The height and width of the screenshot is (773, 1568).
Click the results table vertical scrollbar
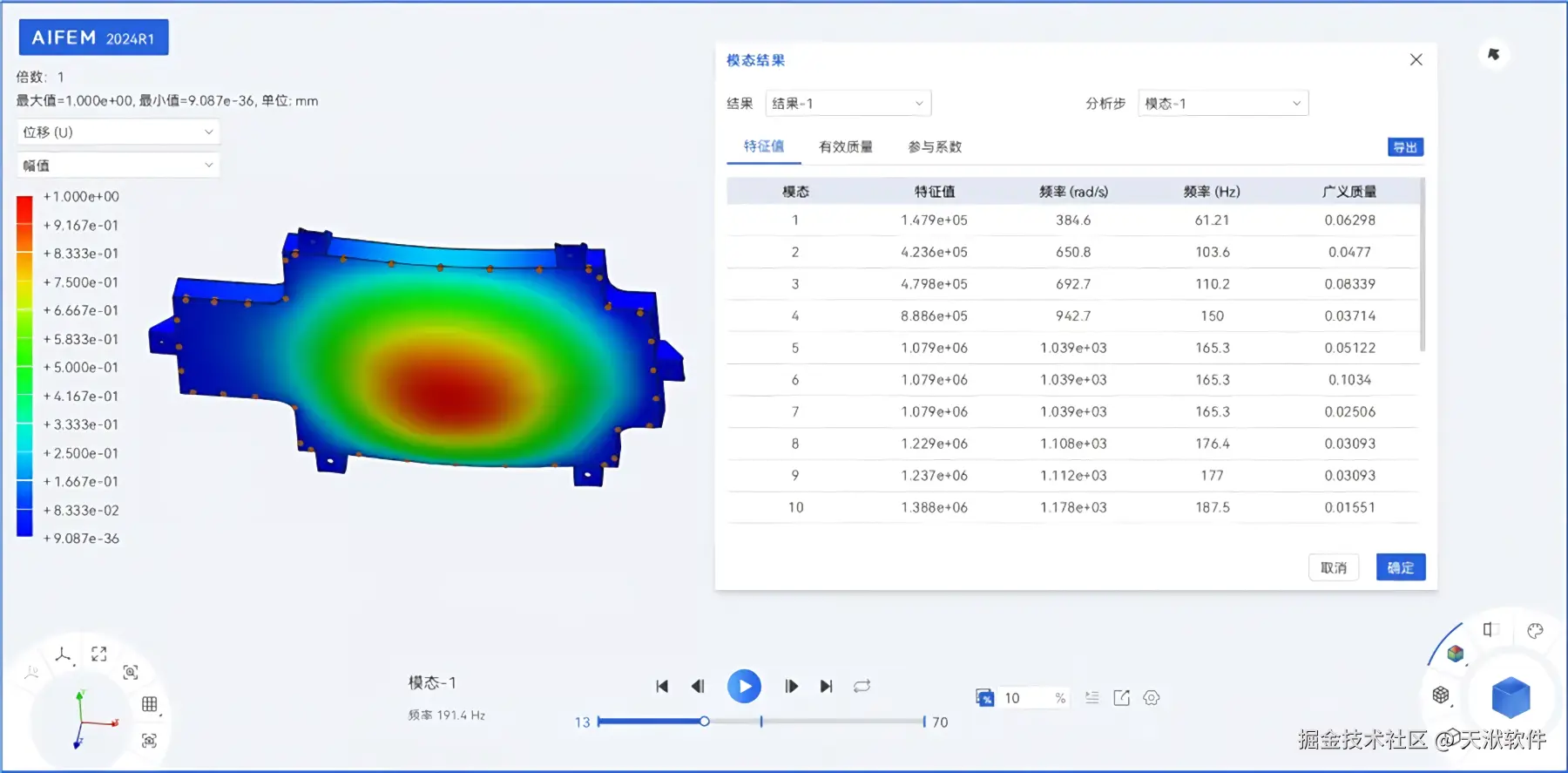pos(1422,265)
